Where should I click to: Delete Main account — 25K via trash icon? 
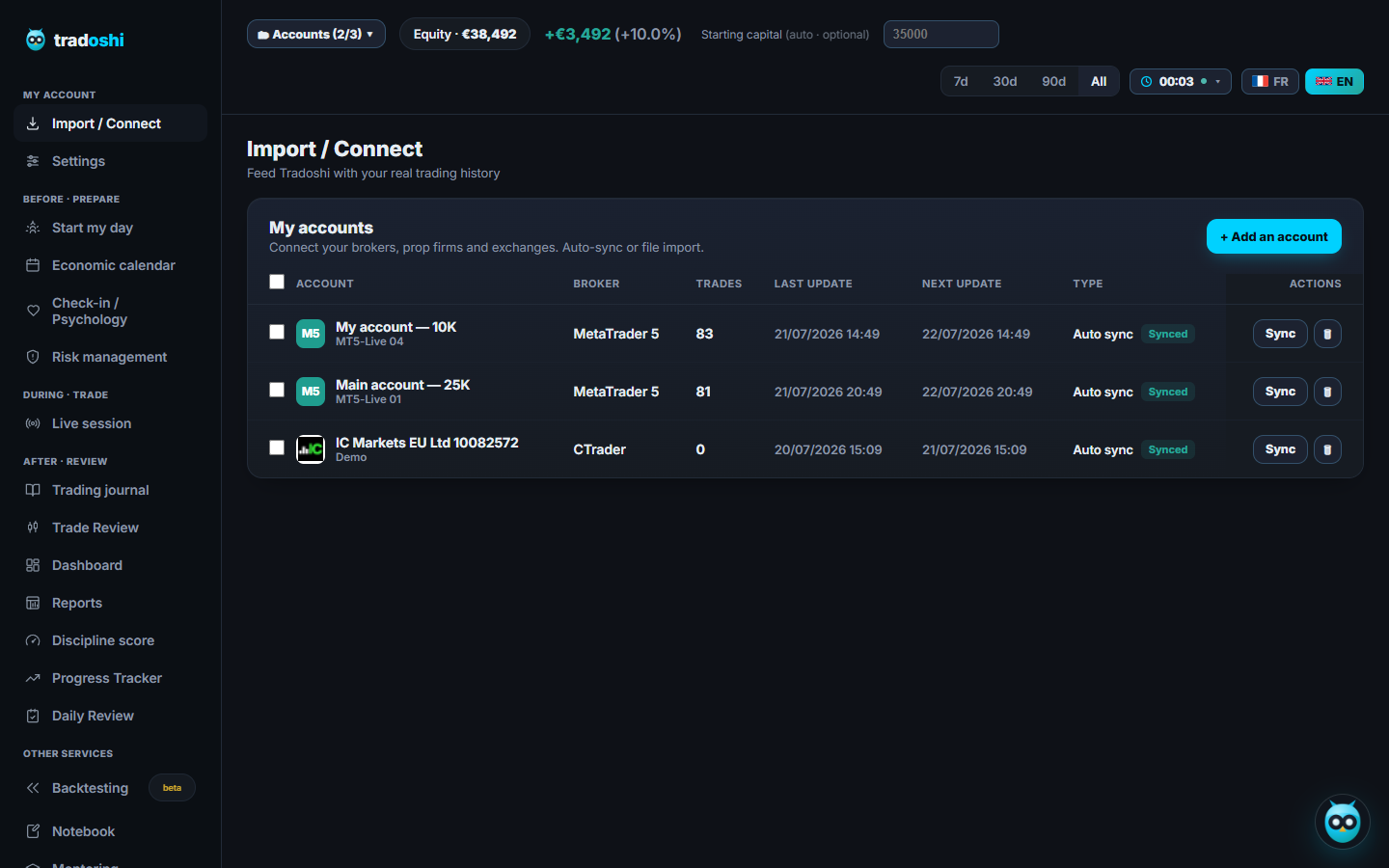click(1327, 392)
